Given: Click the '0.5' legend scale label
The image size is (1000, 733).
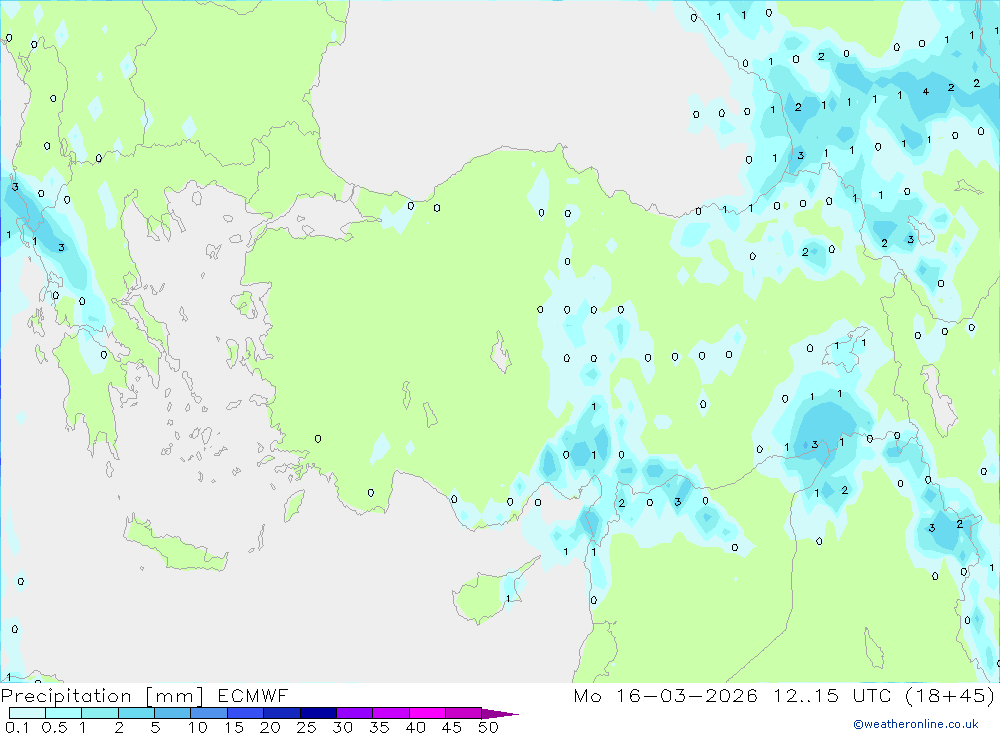Looking at the screenshot, I should [54, 727].
